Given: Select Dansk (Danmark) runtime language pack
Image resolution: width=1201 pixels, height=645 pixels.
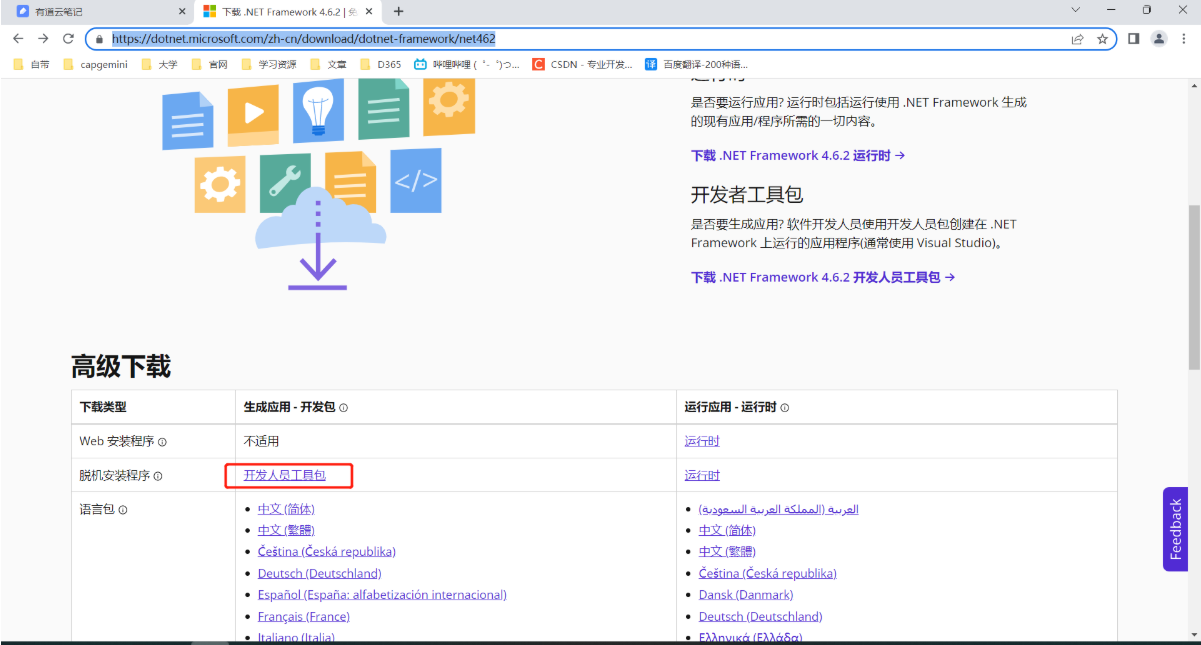Looking at the screenshot, I should [x=746, y=595].
